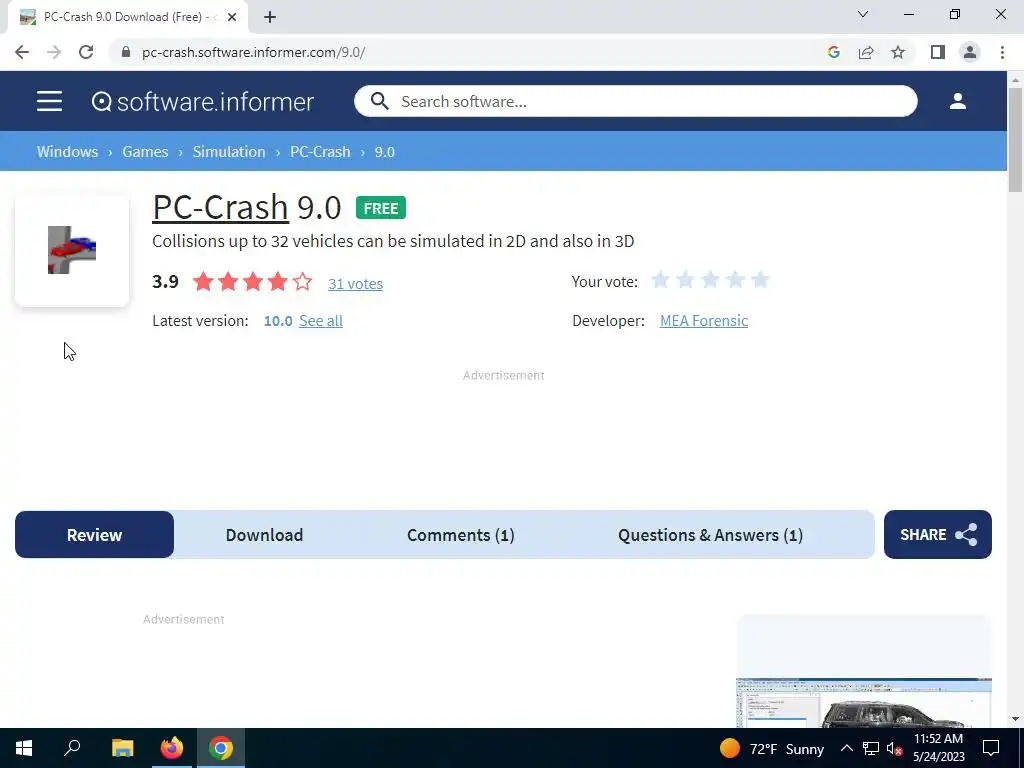Click the padlock site info icon

point(126,52)
